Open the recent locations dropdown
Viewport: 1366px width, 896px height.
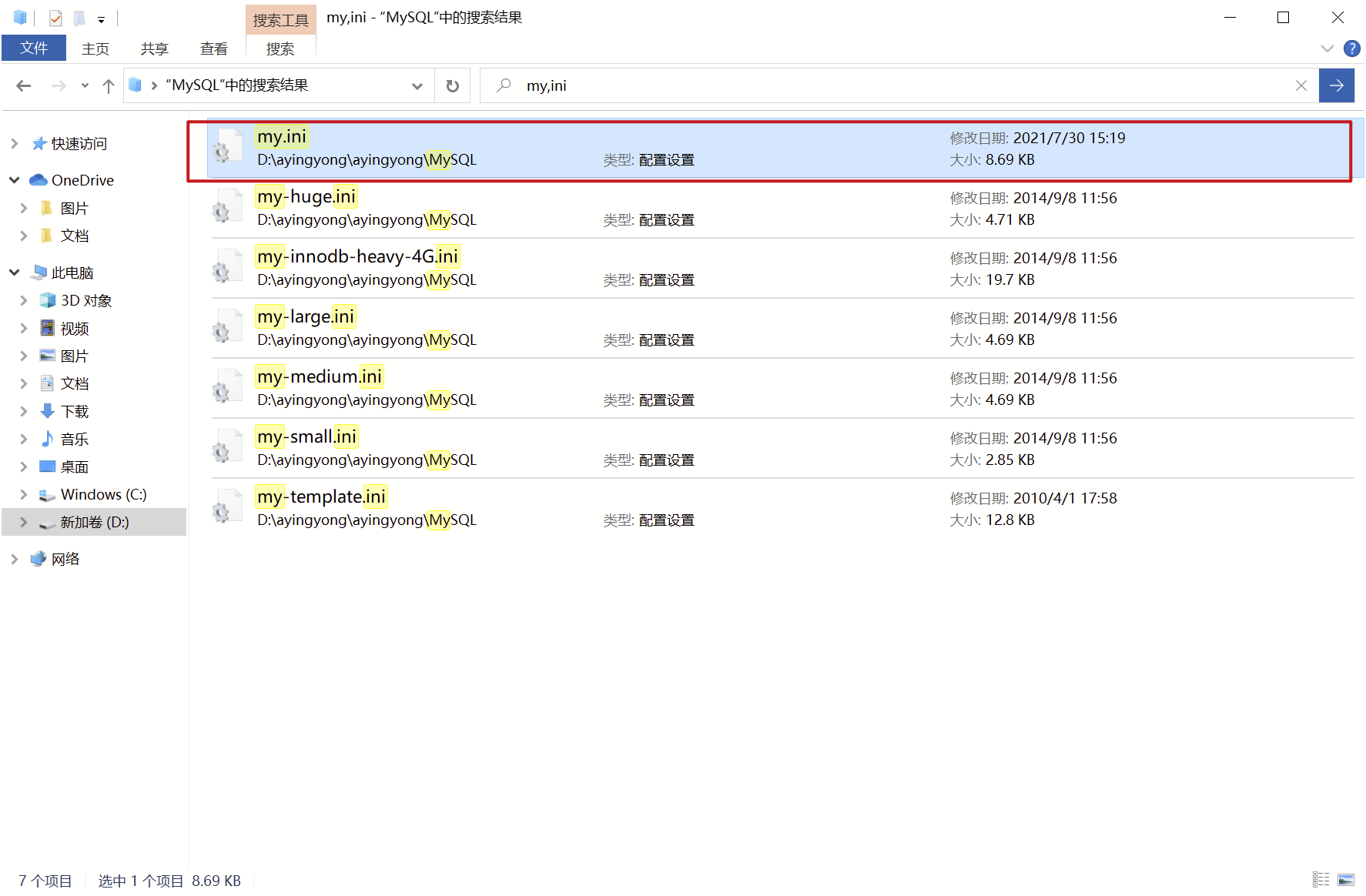85,85
